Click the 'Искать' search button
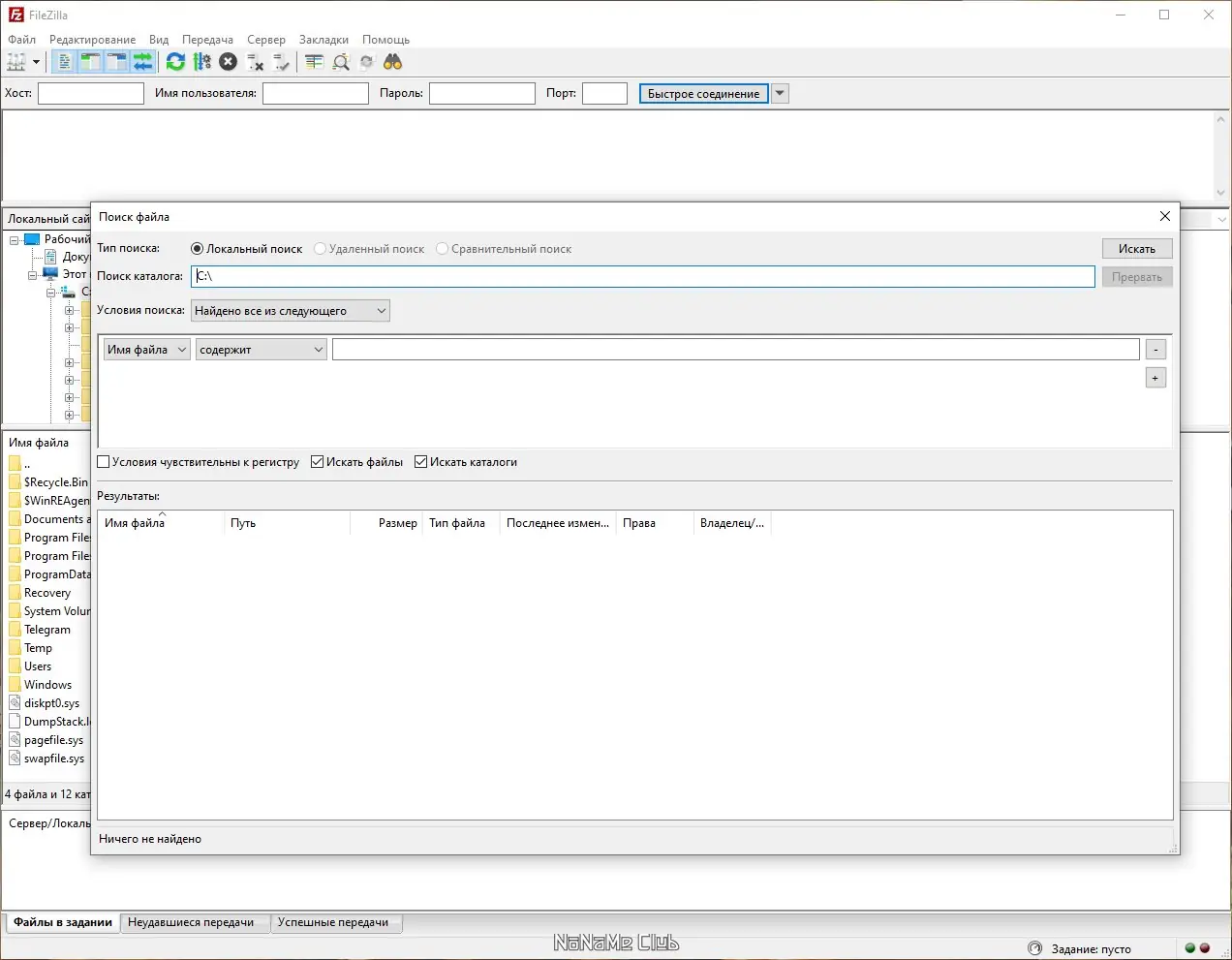Image resolution: width=1232 pixels, height=960 pixels. click(1137, 249)
